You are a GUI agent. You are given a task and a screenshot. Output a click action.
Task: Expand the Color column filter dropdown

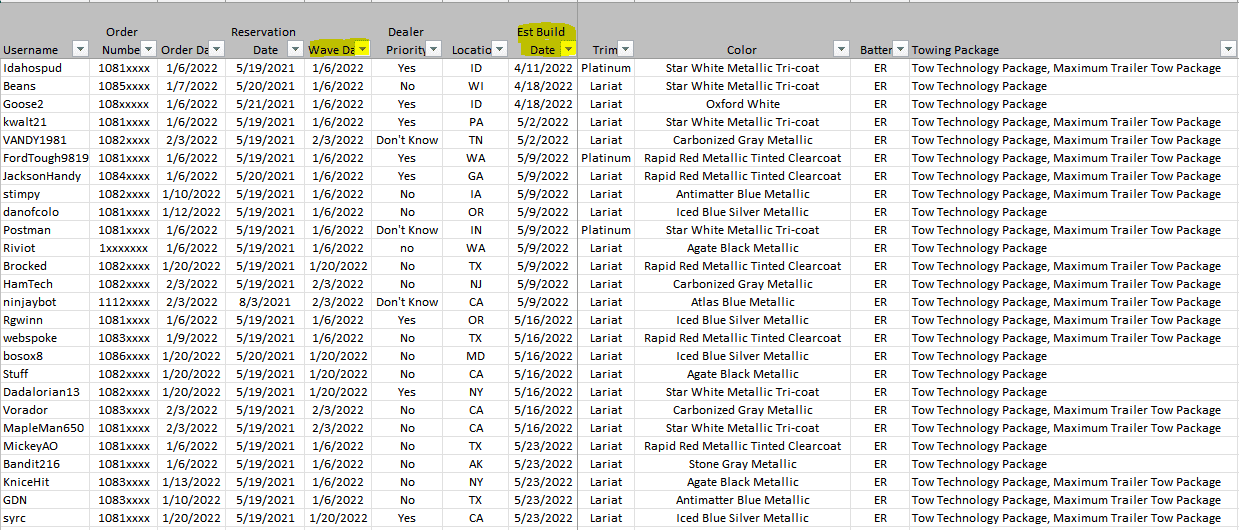842,50
